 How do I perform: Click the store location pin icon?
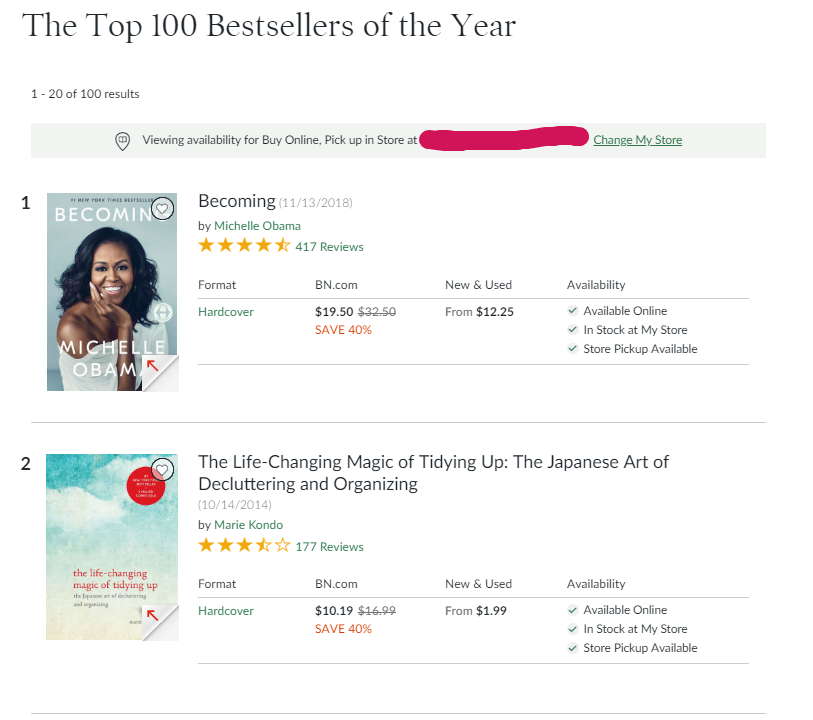point(122,141)
